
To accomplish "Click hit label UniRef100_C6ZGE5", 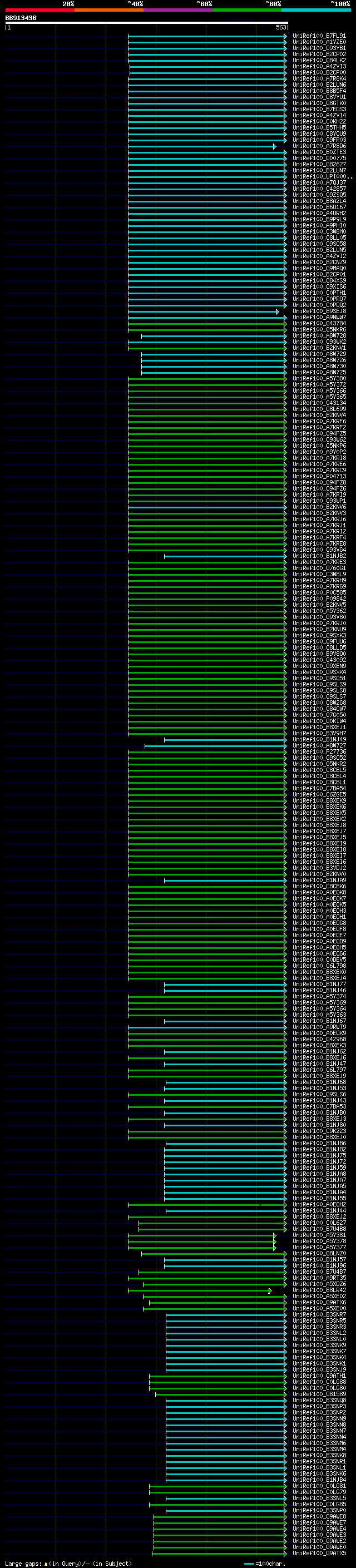I will pos(319,794).
